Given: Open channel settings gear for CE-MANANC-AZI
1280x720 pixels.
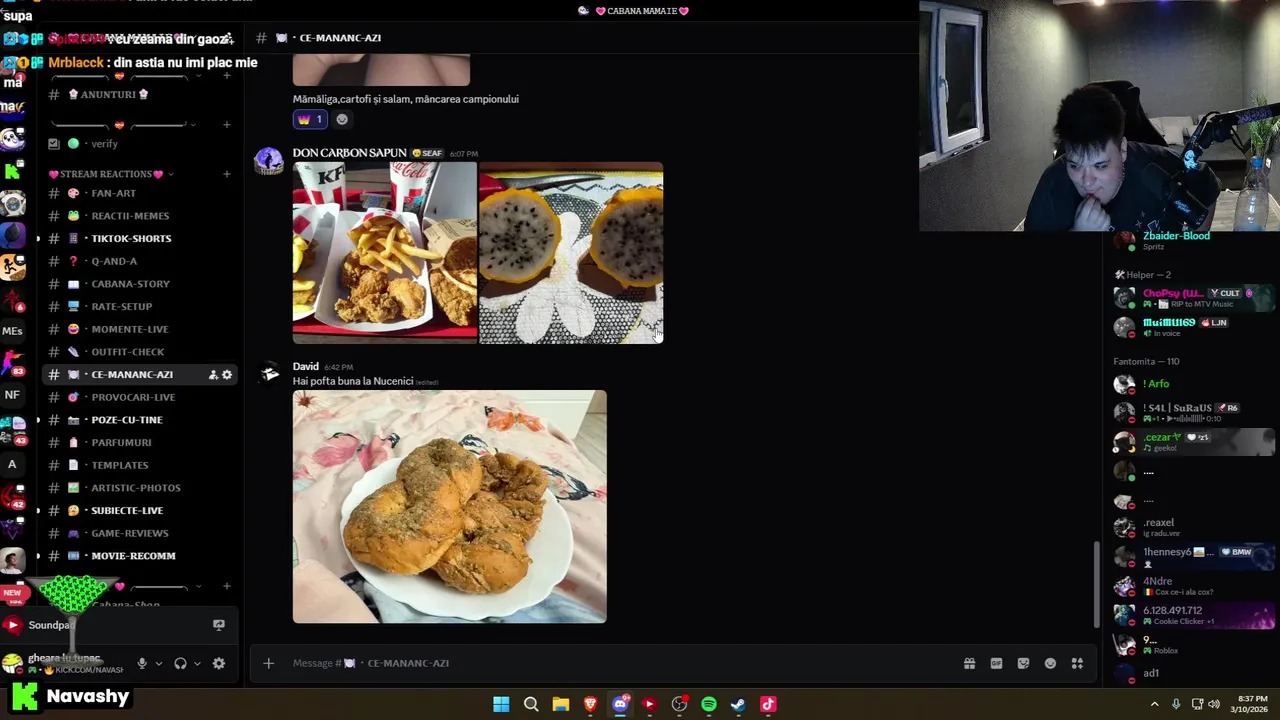Looking at the screenshot, I should (x=227, y=375).
